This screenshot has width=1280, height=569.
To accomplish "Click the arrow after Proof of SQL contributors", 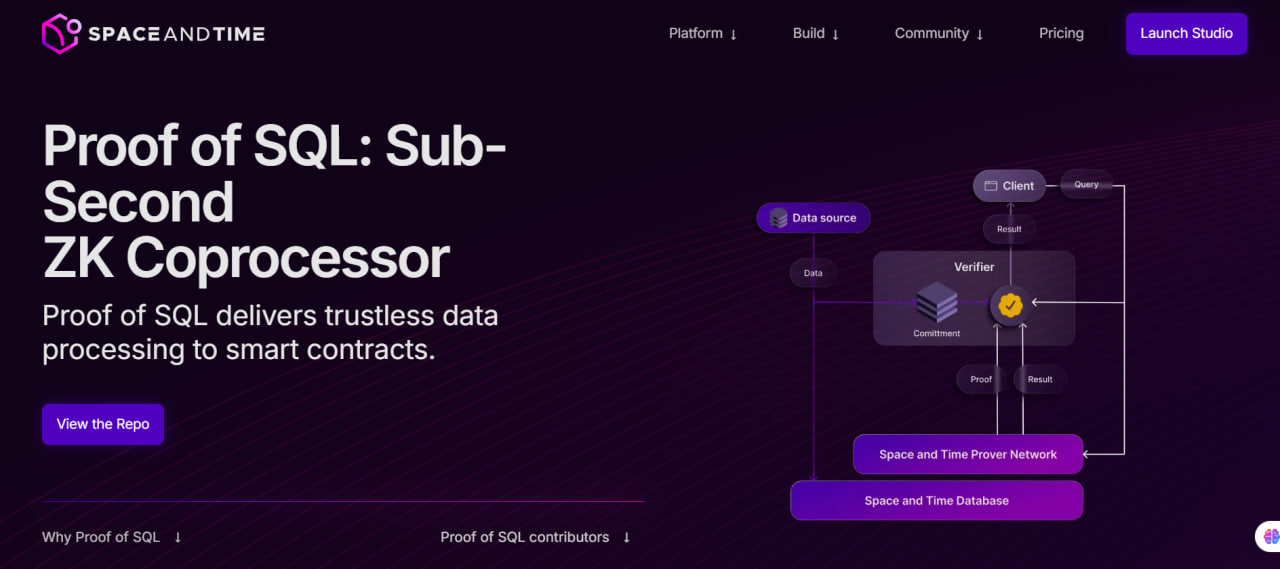I will [627, 537].
